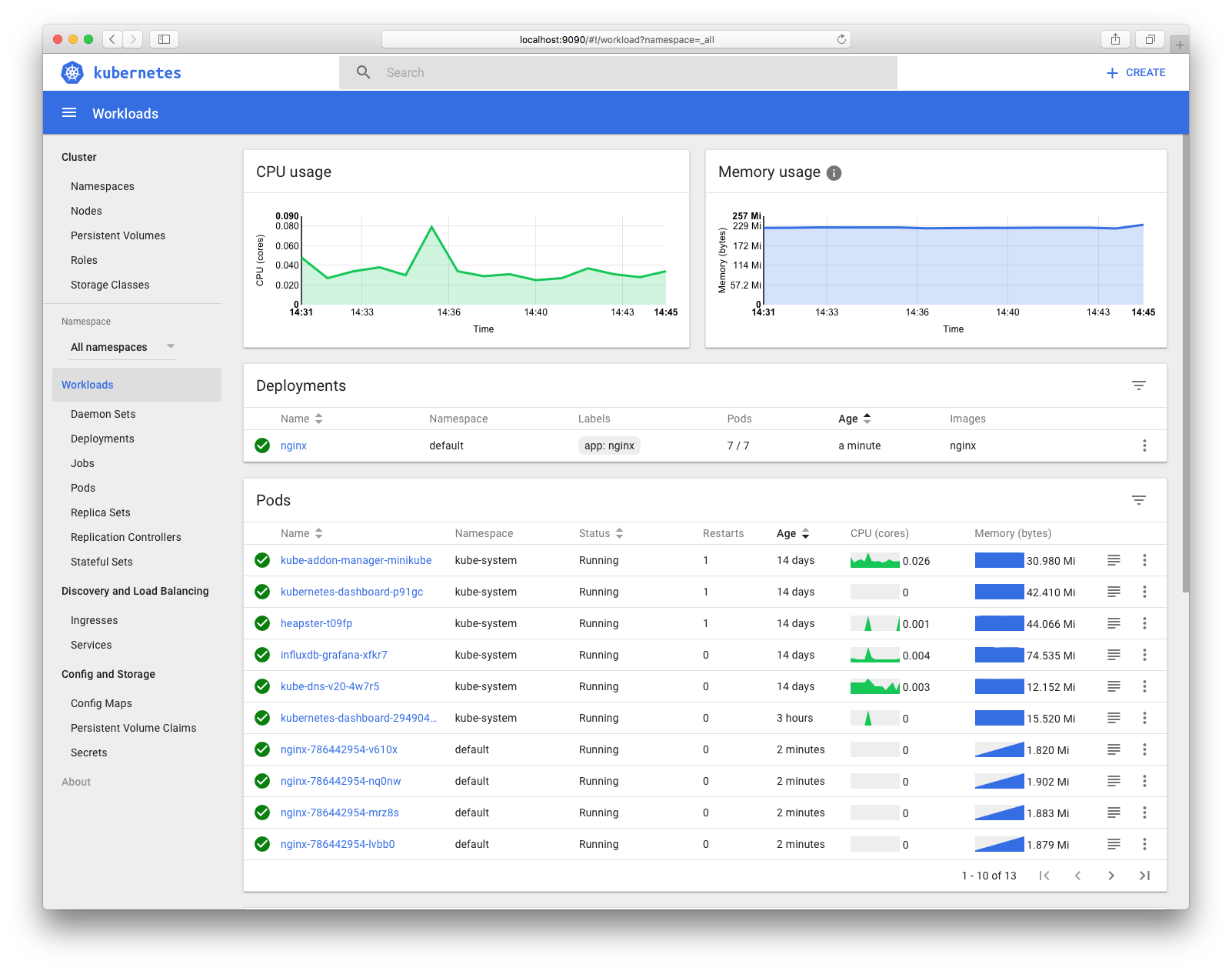View logs for nginx-786442954-lvbb0 pod
1232x971 pixels.
click(1114, 844)
